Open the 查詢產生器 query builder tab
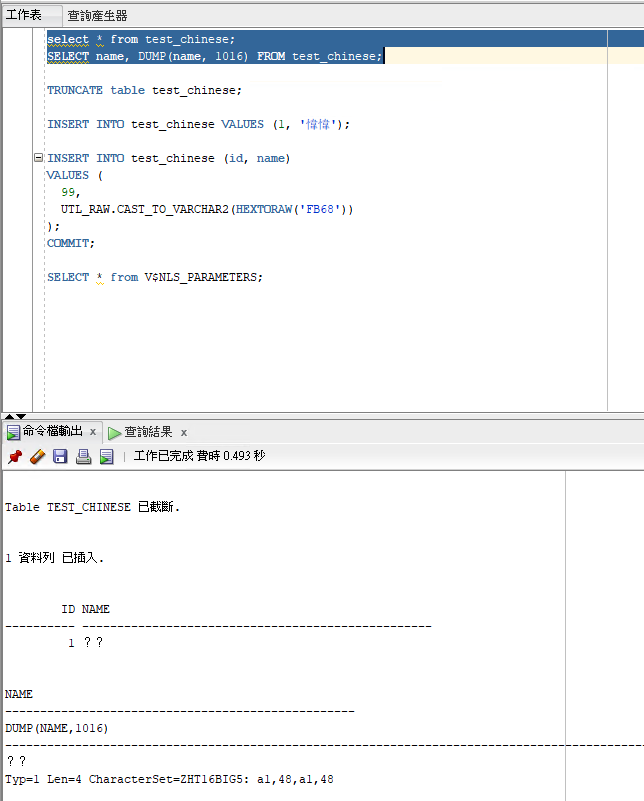Image resolution: width=644 pixels, height=801 pixels. coord(97,15)
